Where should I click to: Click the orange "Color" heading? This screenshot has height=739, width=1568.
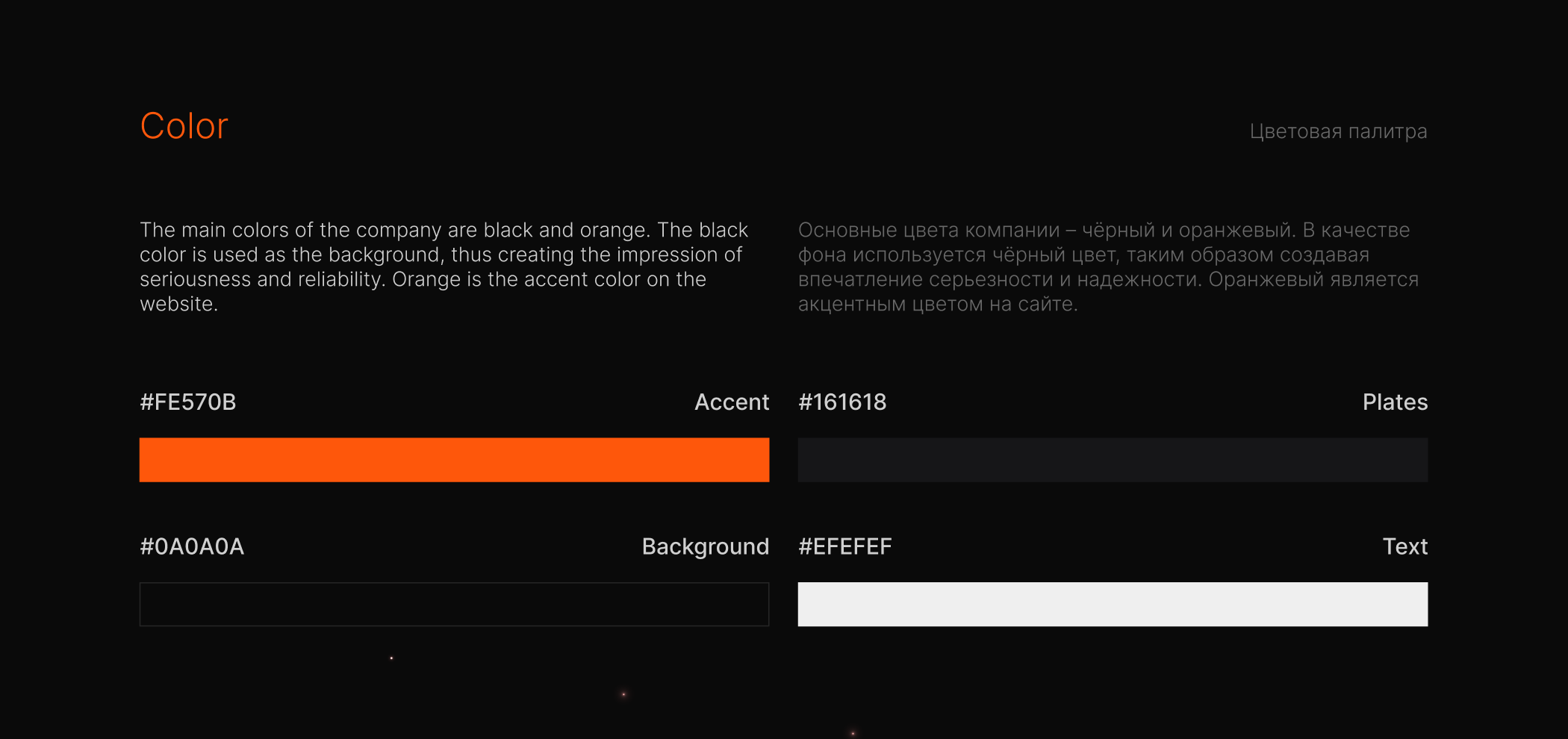[x=184, y=126]
